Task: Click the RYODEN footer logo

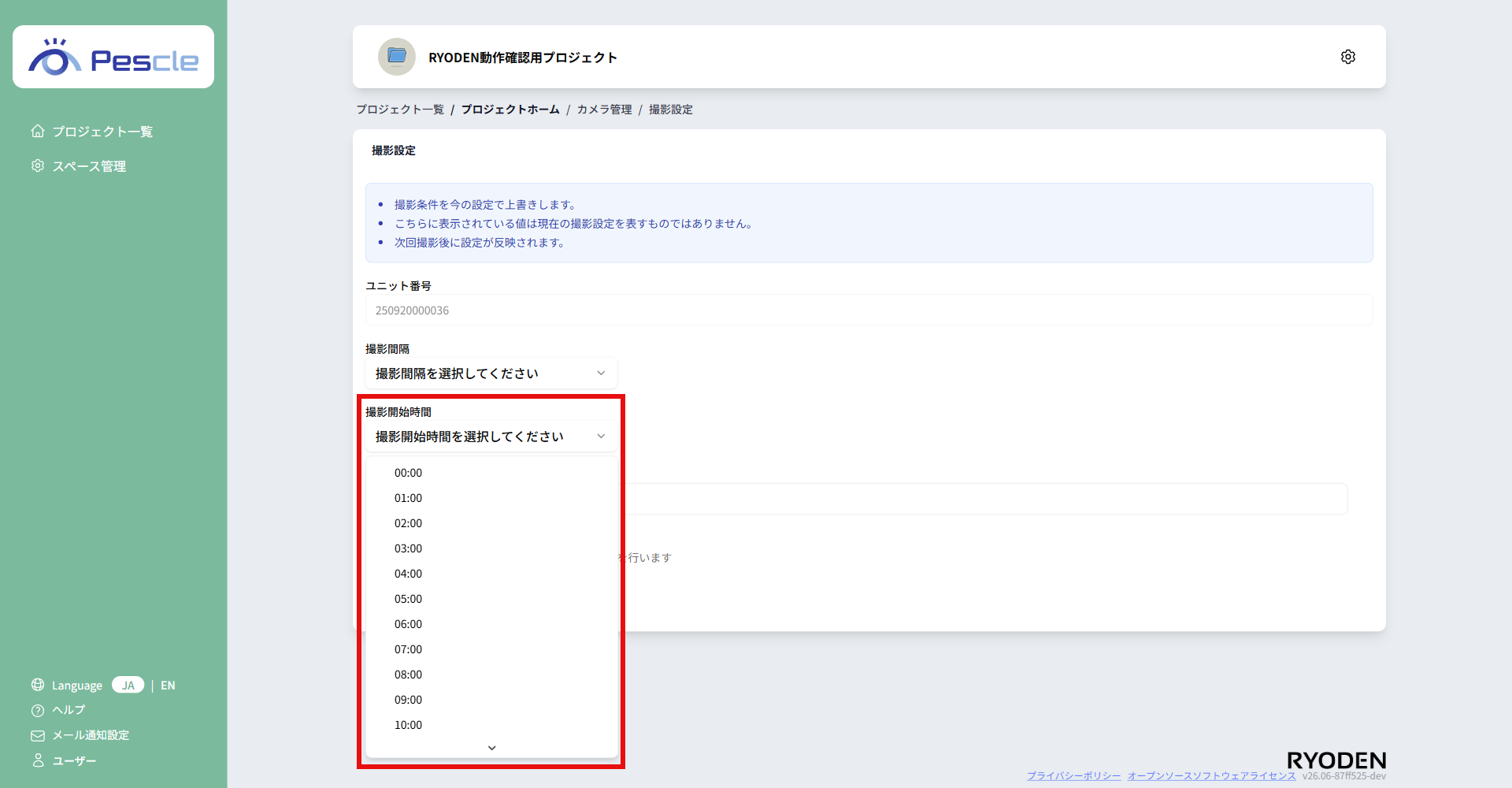Action: coord(1336,760)
